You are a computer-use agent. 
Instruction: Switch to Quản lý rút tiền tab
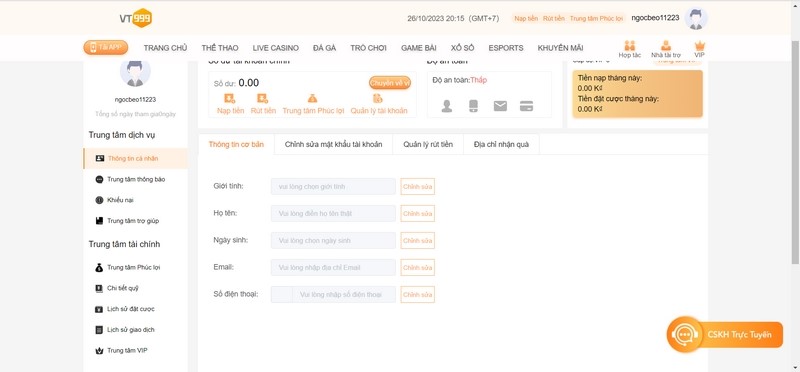point(428,144)
